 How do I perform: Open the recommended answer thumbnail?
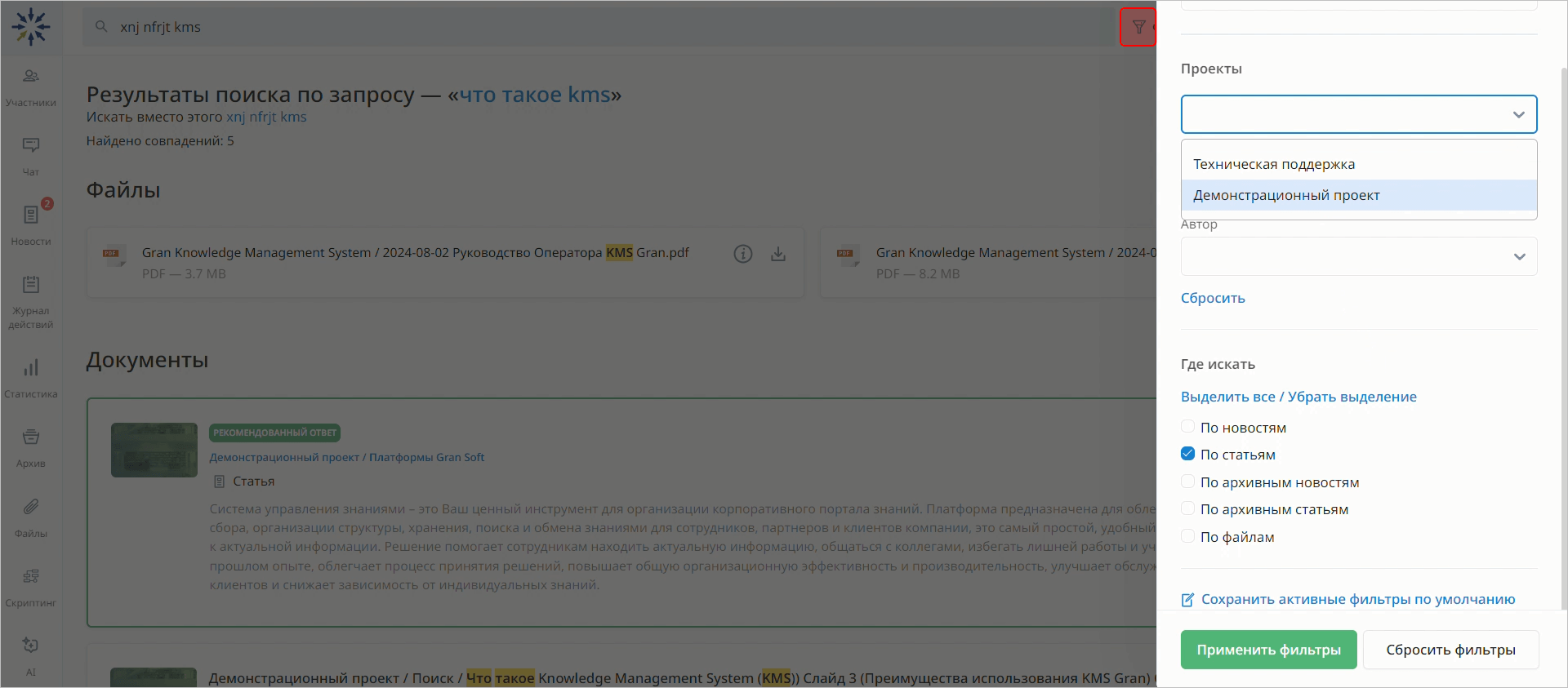pos(154,450)
